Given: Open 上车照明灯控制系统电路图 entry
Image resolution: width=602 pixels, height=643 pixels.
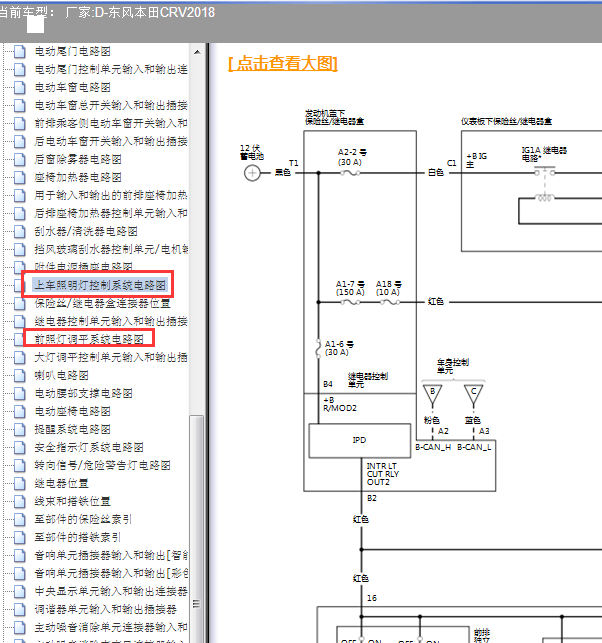Looking at the screenshot, I should tap(100, 285).
